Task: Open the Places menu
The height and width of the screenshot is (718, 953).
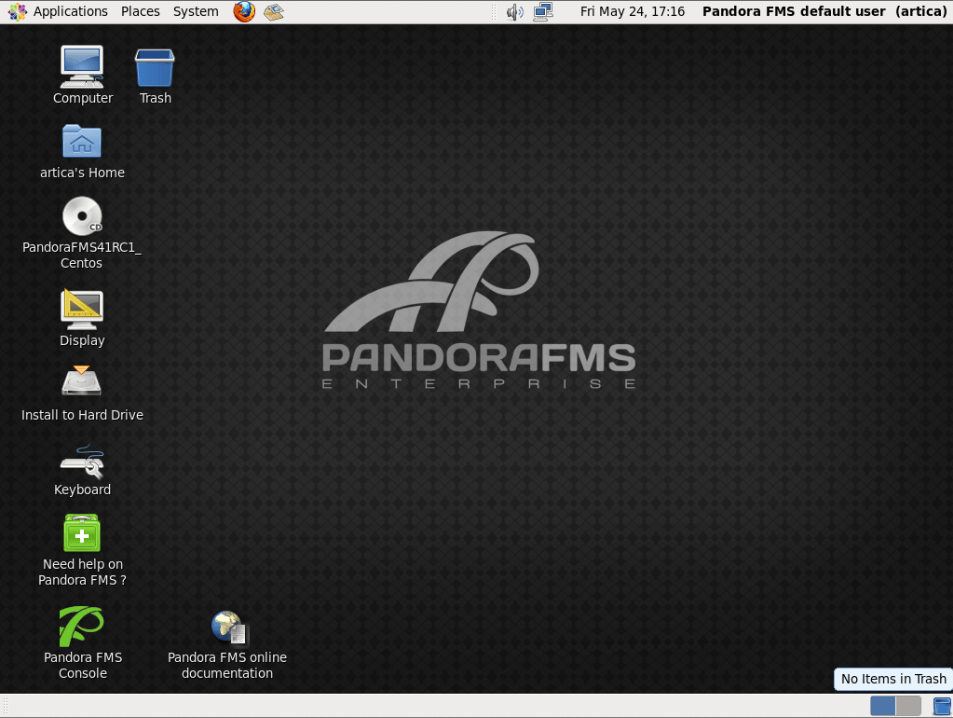Action: [x=140, y=12]
